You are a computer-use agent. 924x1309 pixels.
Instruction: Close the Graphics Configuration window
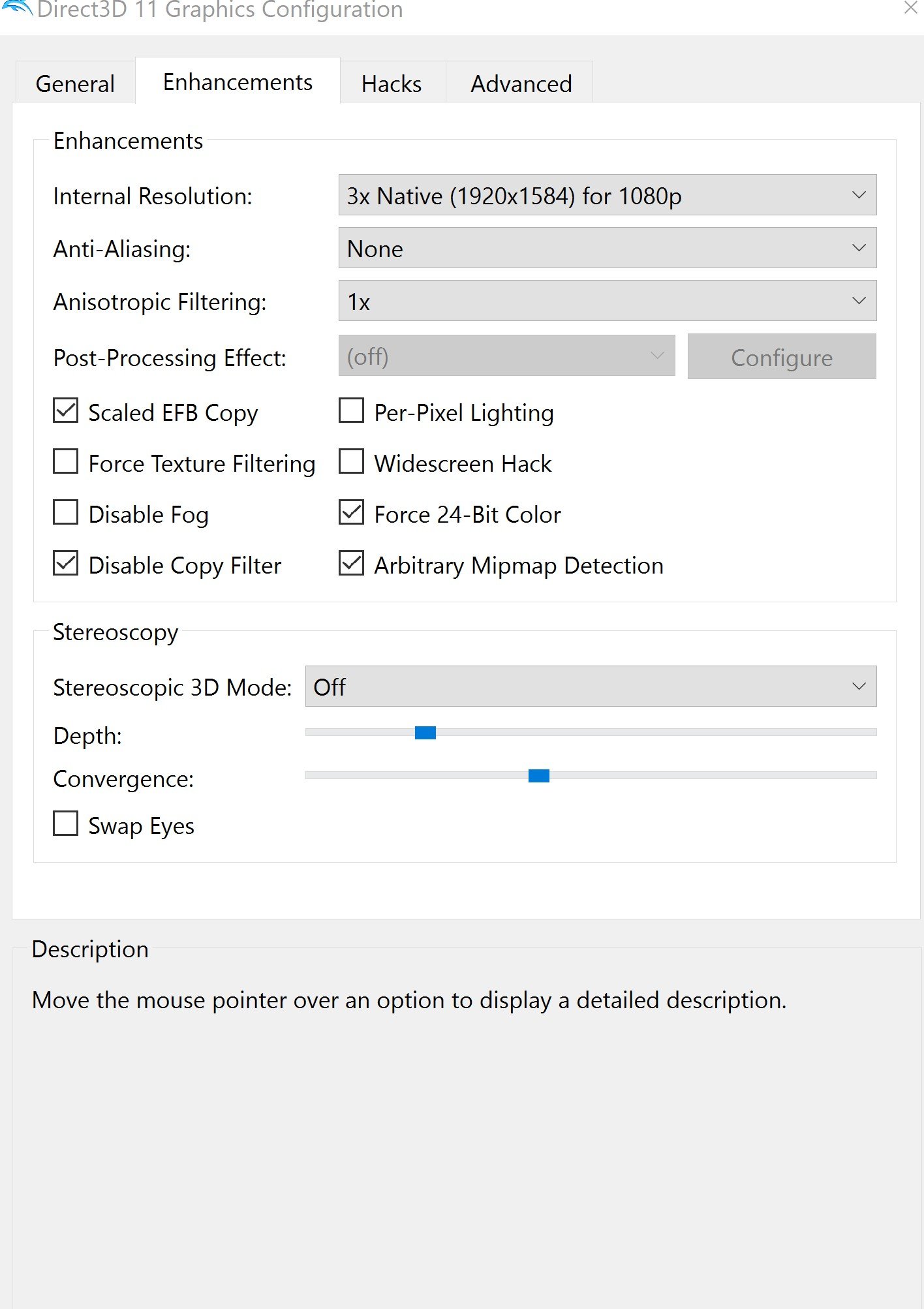(x=911, y=8)
